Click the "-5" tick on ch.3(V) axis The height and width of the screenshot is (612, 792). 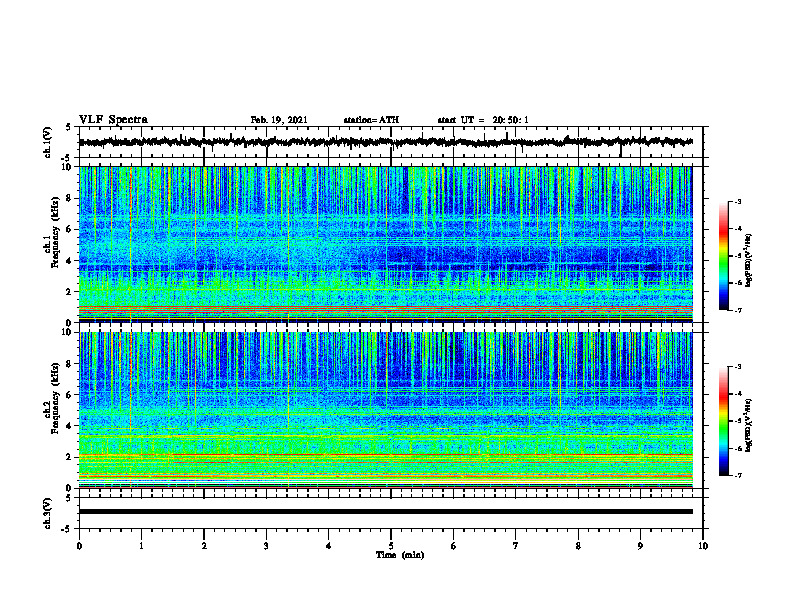(67, 529)
